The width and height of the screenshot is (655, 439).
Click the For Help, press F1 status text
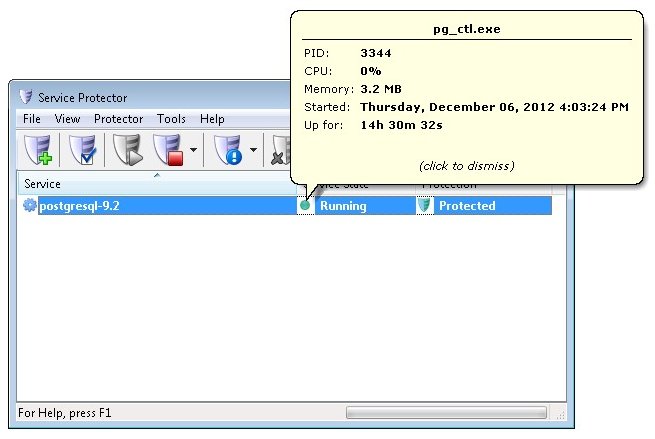point(65,413)
